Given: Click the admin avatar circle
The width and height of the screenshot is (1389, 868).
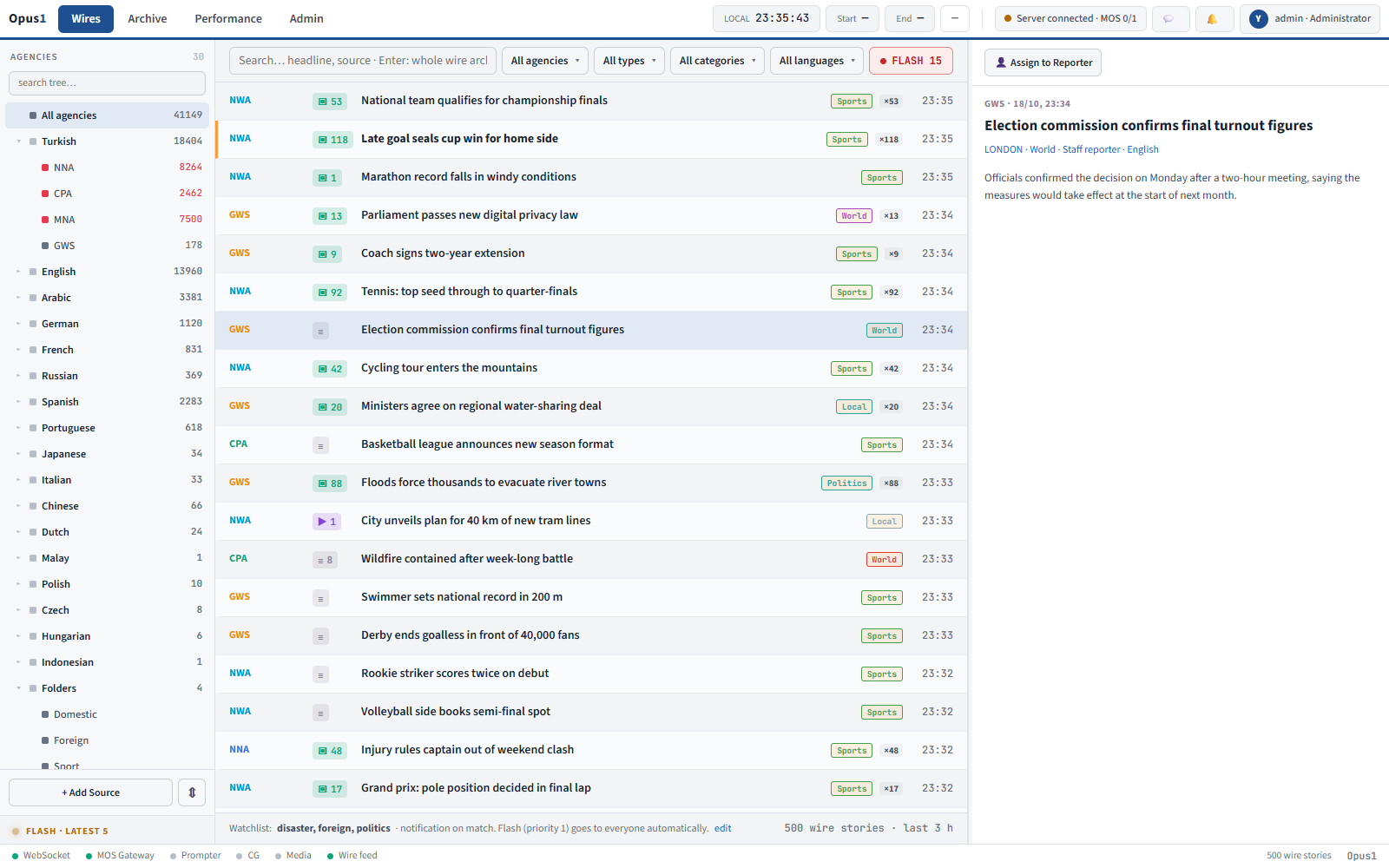Looking at the screenshot, I should tap(1258, 18).
